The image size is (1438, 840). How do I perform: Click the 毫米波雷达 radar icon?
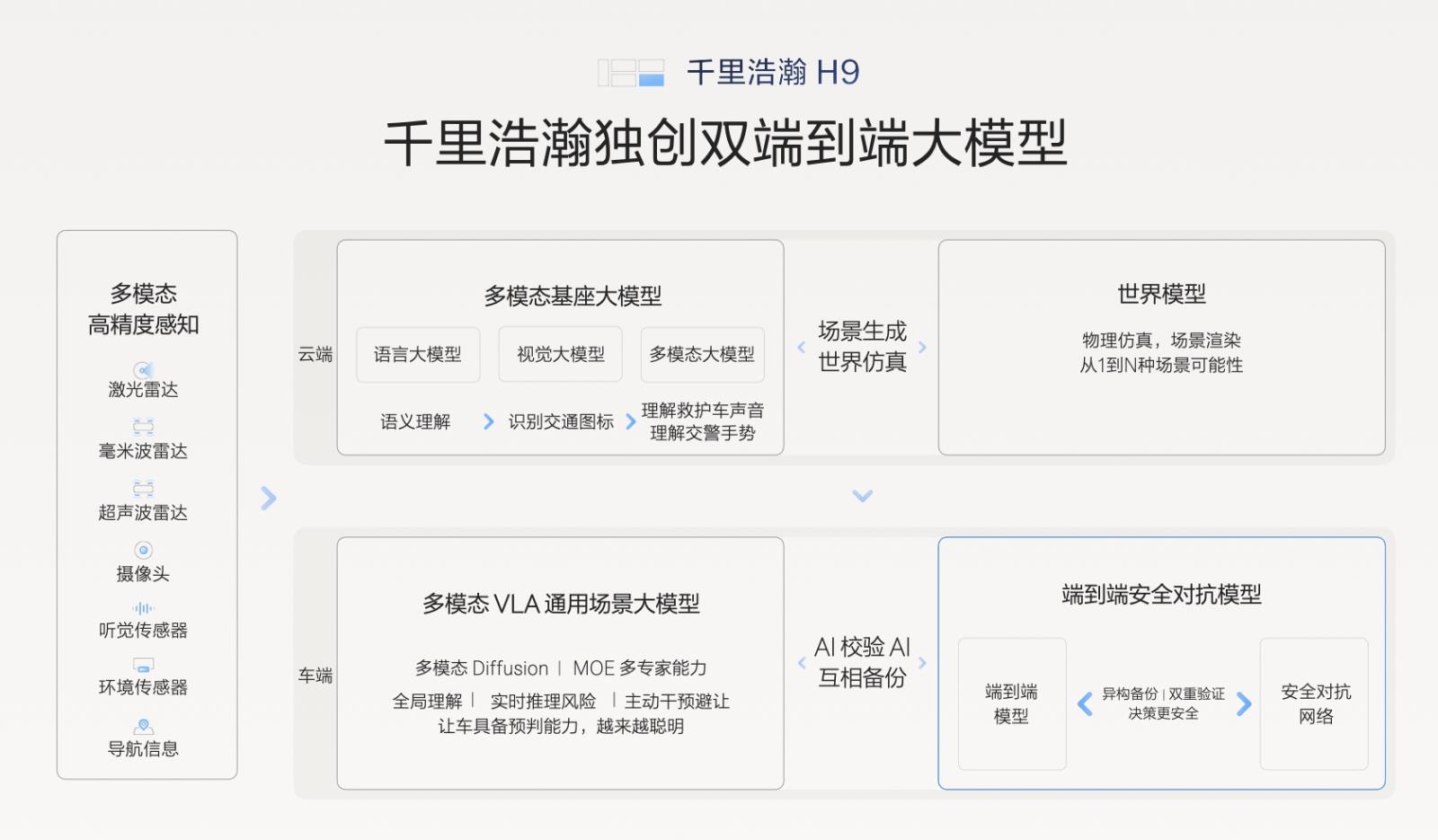click(144, 427)
